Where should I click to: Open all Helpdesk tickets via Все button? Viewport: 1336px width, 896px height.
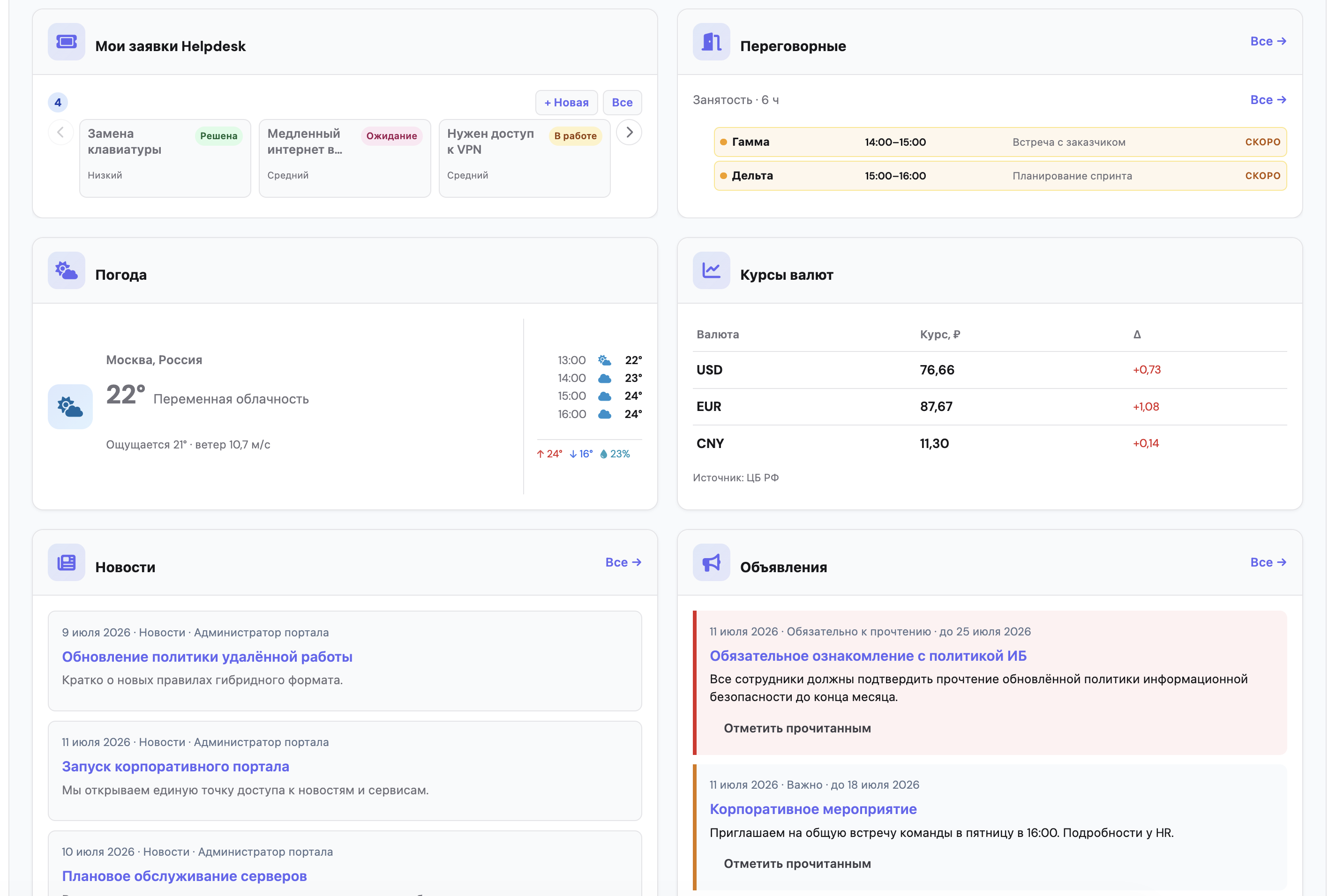pyautogui.click(x=622, y=103)
